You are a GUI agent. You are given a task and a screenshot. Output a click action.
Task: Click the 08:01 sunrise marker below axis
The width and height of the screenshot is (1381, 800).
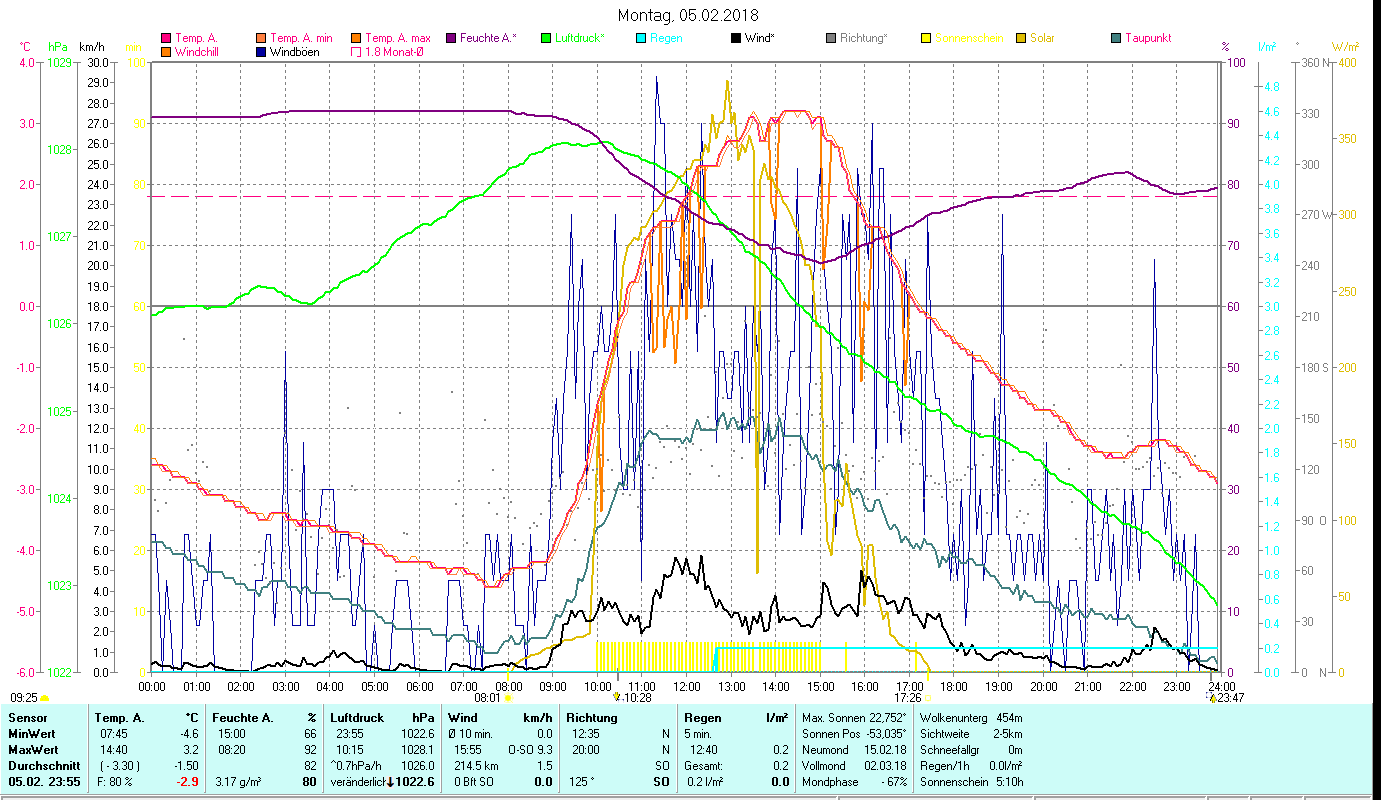coord(487,698)
